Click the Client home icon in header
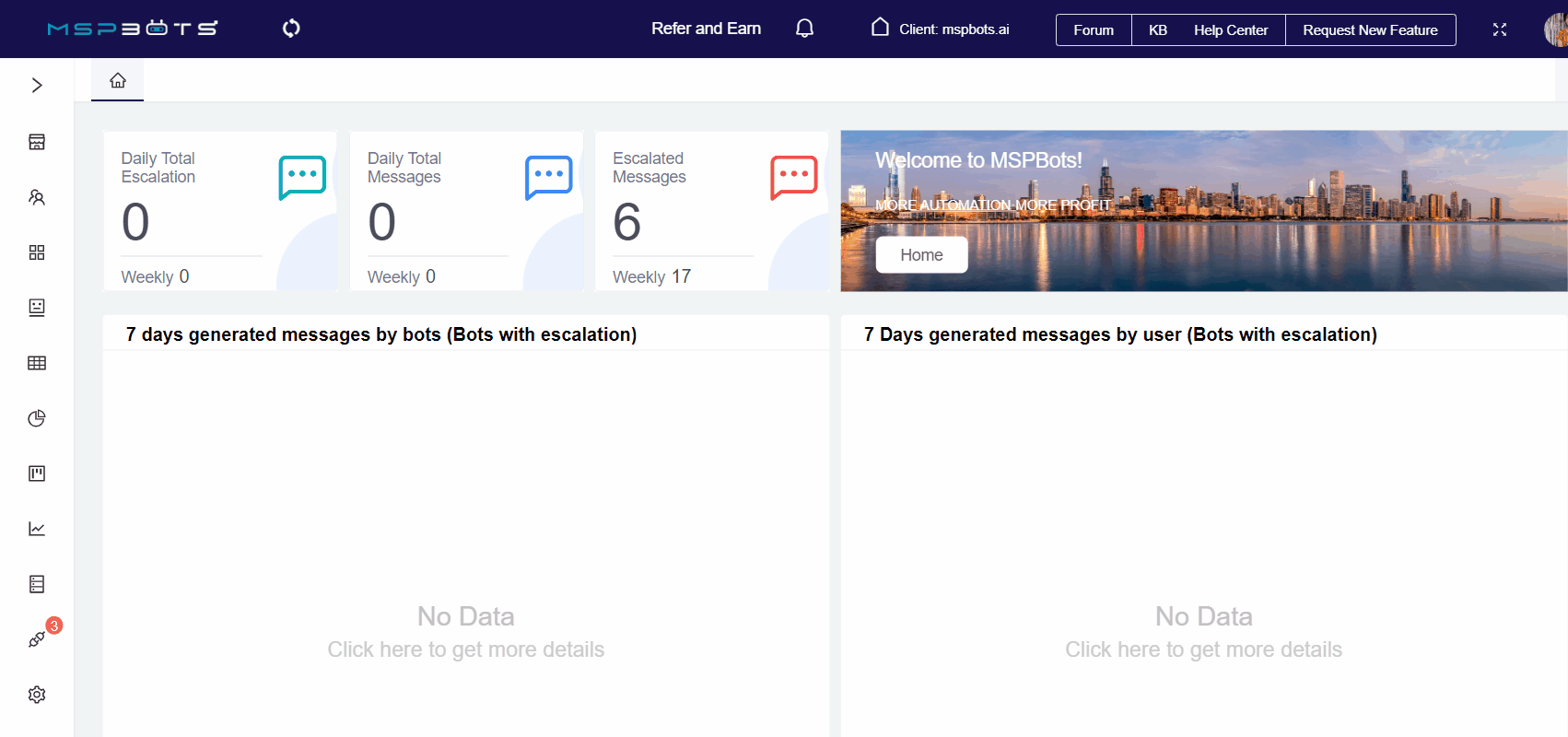The image size is (1568, 737). pyautogui.click(x=881, y=28)
